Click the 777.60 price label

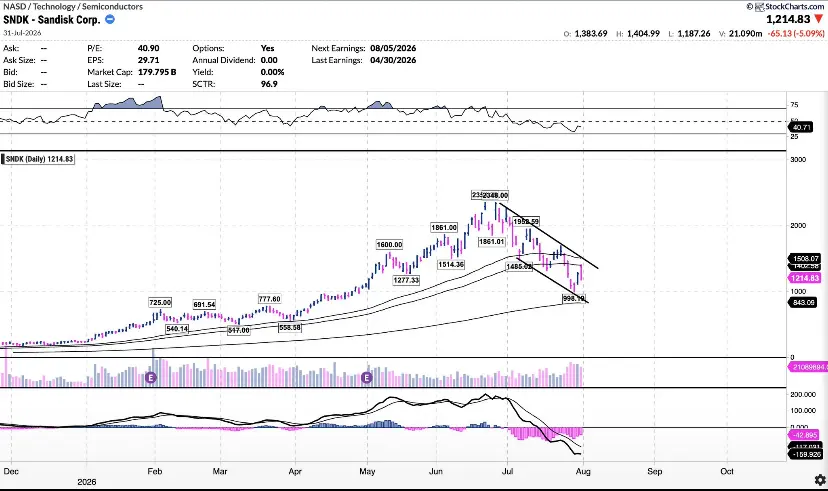click(x=269, y=299)
